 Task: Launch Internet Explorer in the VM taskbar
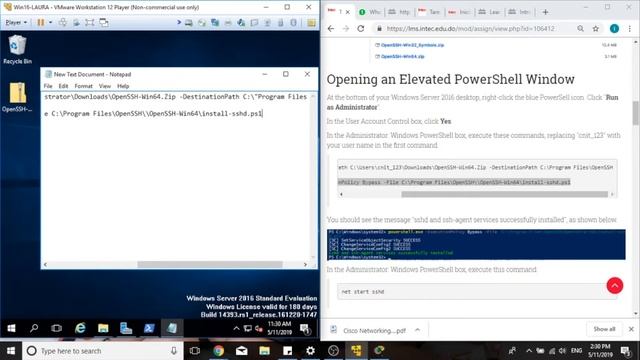tap(80, 328)
